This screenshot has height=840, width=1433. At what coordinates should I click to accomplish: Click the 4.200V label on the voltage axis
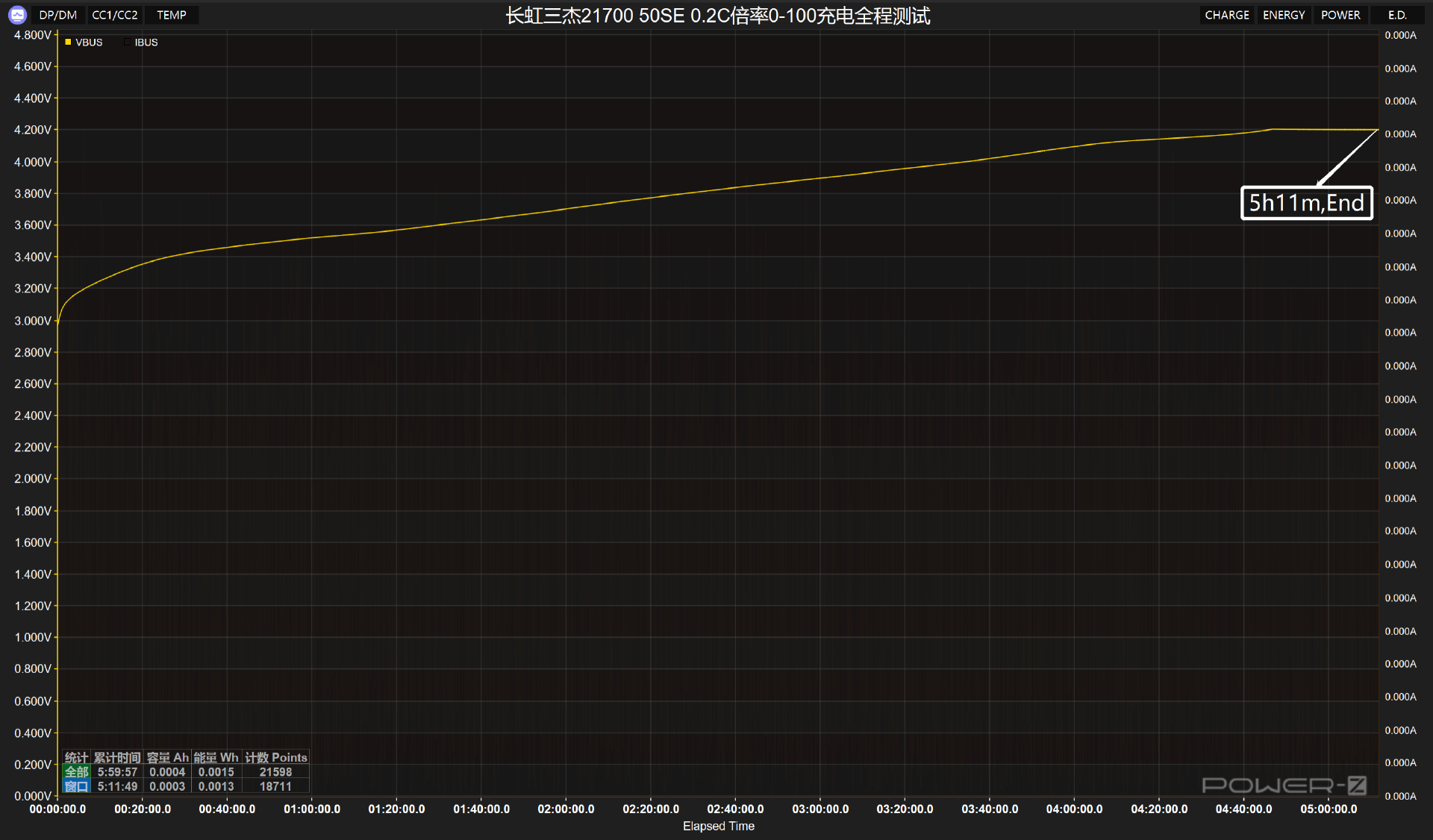(33, 130)
